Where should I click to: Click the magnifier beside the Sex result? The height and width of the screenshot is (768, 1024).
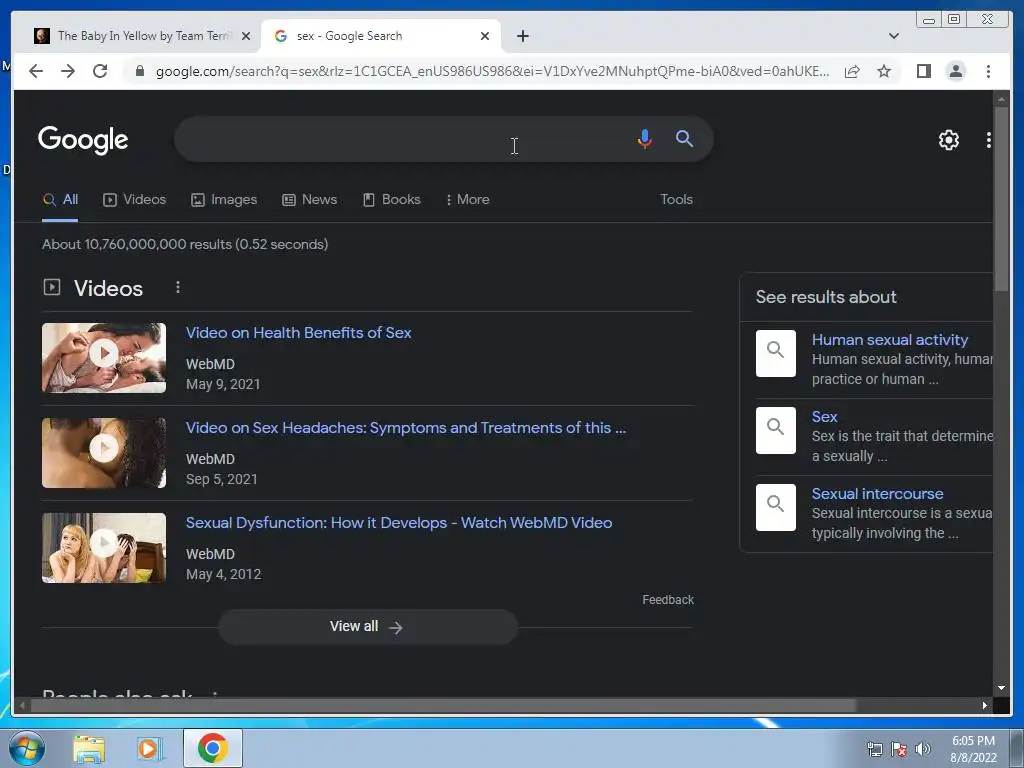coord(776,430)
